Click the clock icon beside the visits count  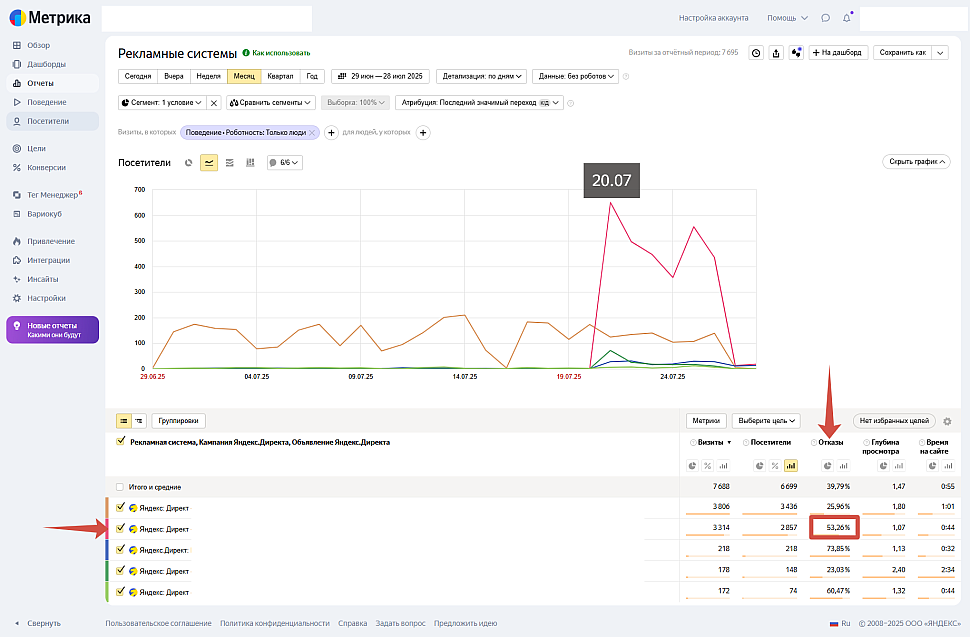[x=756, y=53]
